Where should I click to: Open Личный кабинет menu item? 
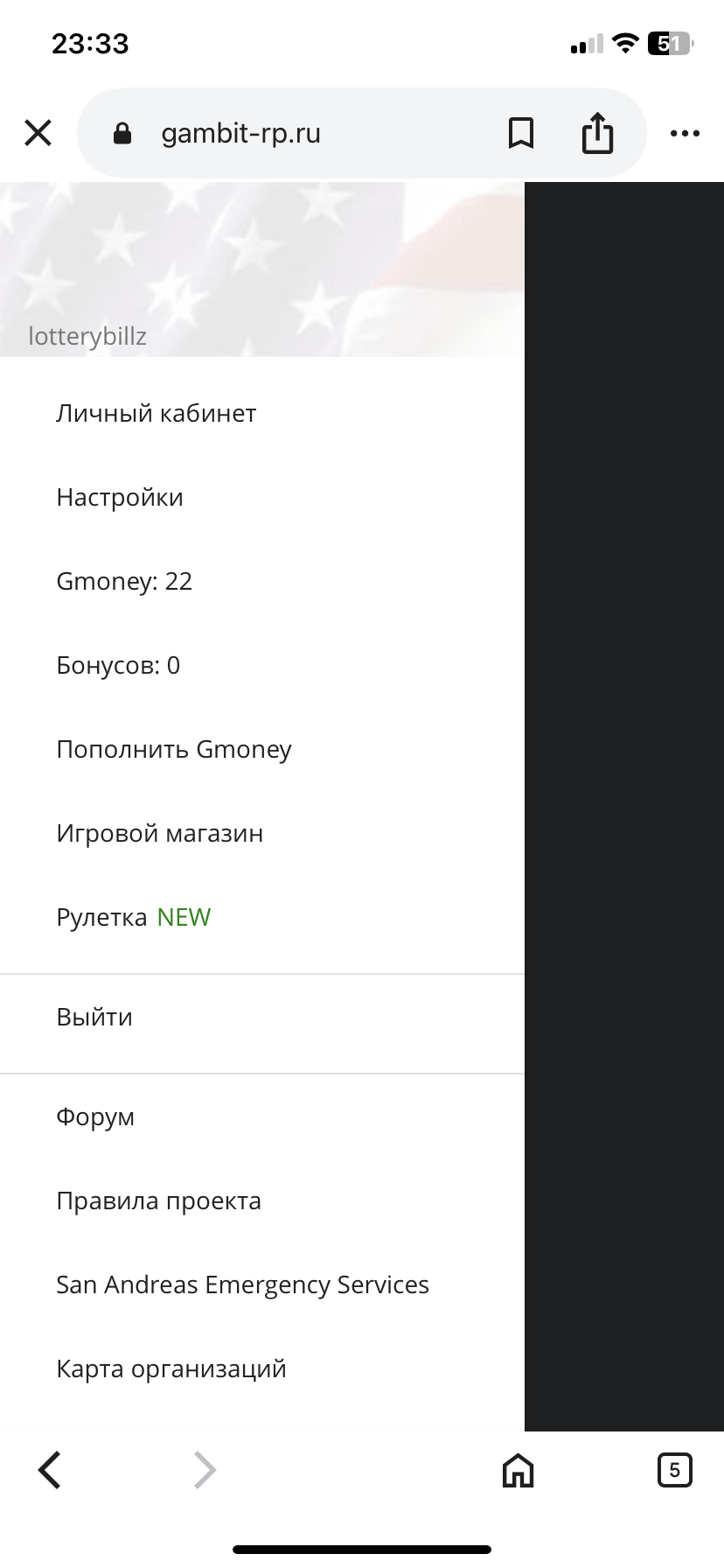coord(157,413)
